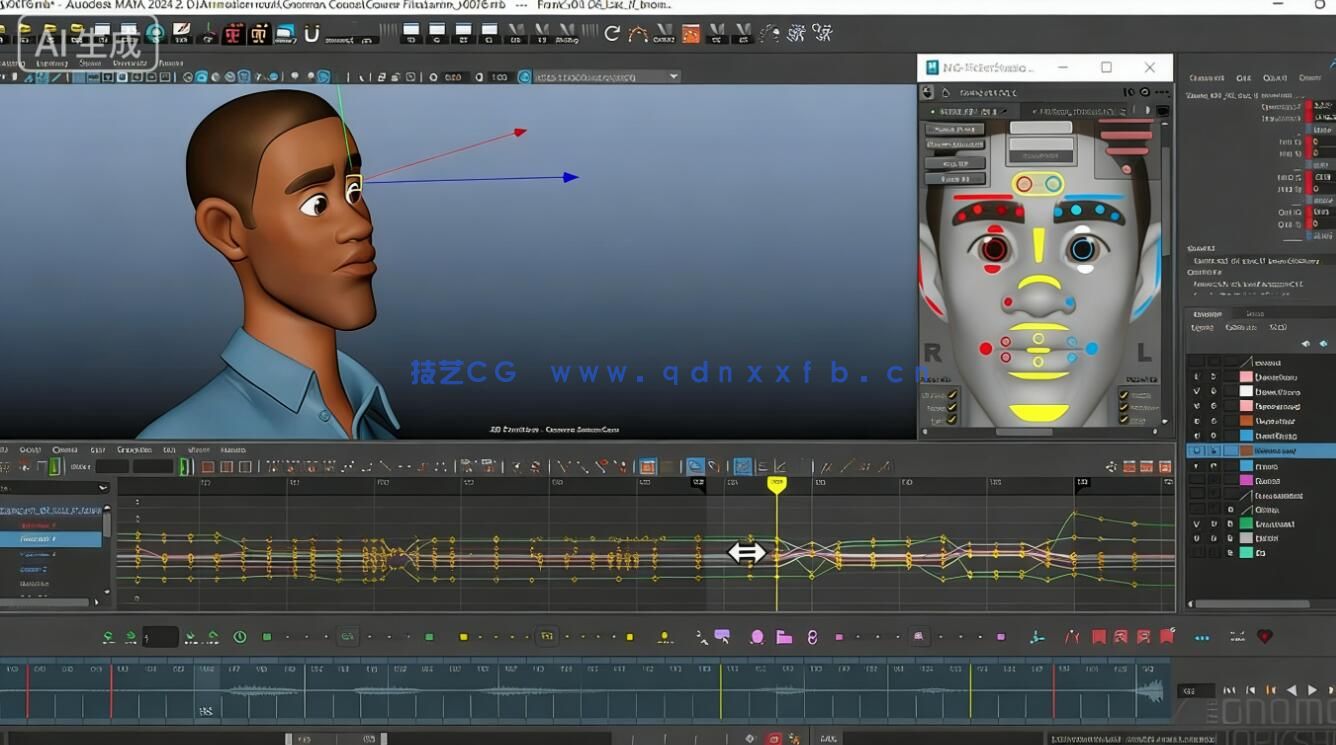Toggle the top-right checkbox at bottom of face picker
The width and height of the screenshot is (1336, 745).
tap(1124, 395)
